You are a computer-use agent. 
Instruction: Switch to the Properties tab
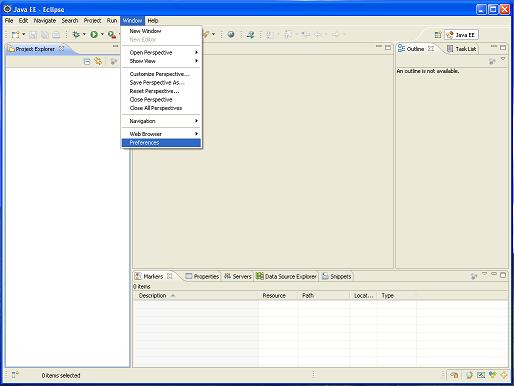coord(202,276)
